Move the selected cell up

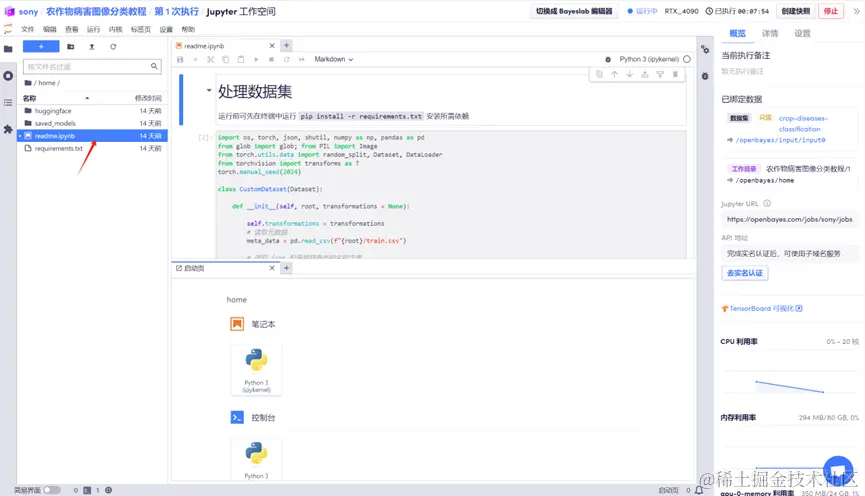tap(614, 74)
